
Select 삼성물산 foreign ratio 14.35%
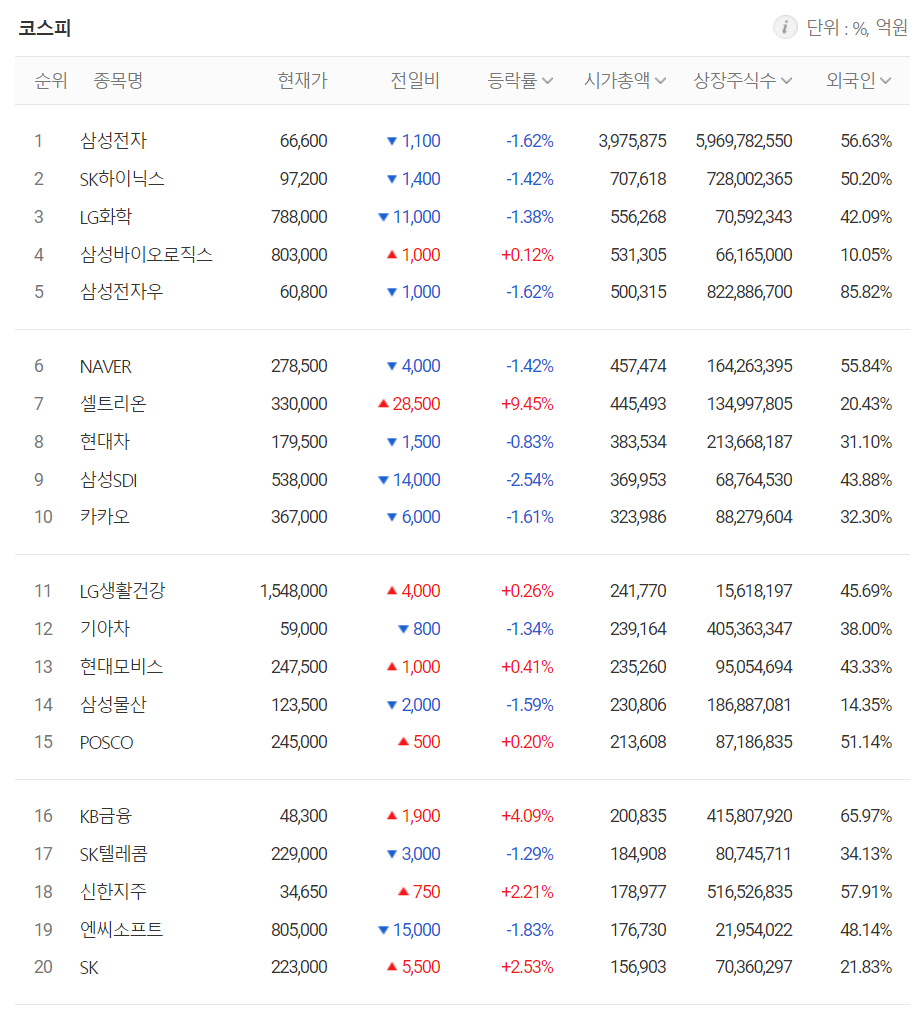point(866,705)
